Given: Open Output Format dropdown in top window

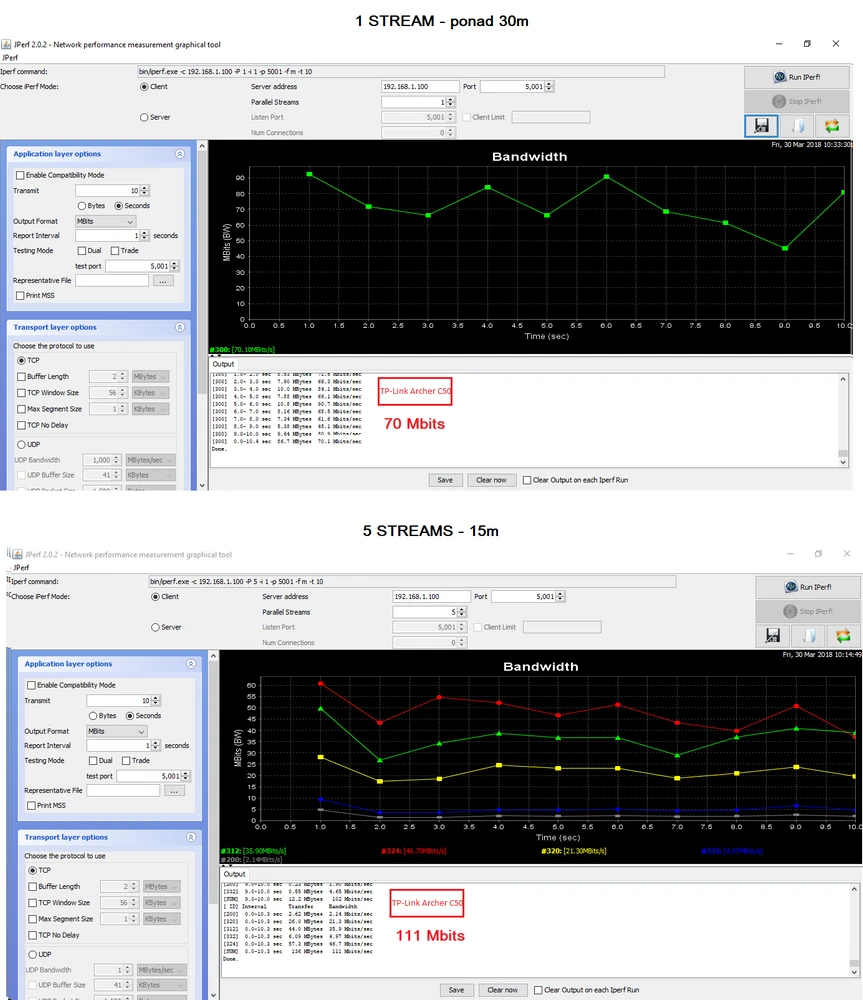Looking at the screenshot, I should click(x=104, y=221).
